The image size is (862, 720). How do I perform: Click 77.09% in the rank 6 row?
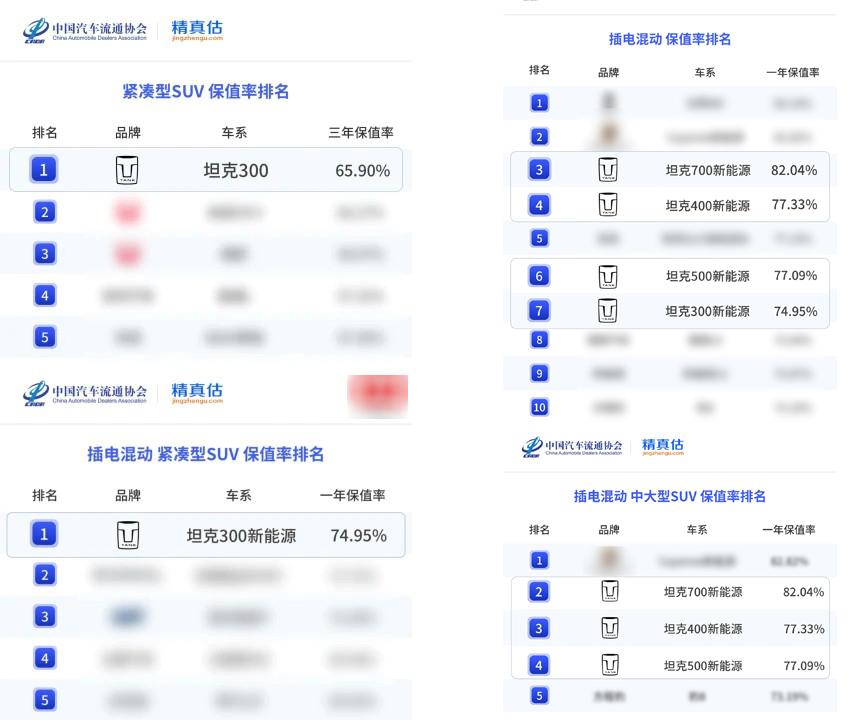pyautogui.click(x=795, y=275)
